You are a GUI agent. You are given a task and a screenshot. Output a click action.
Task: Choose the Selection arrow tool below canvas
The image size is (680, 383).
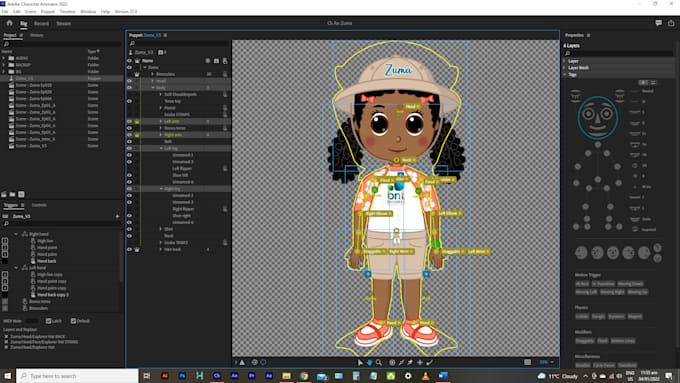coord(360,363)
